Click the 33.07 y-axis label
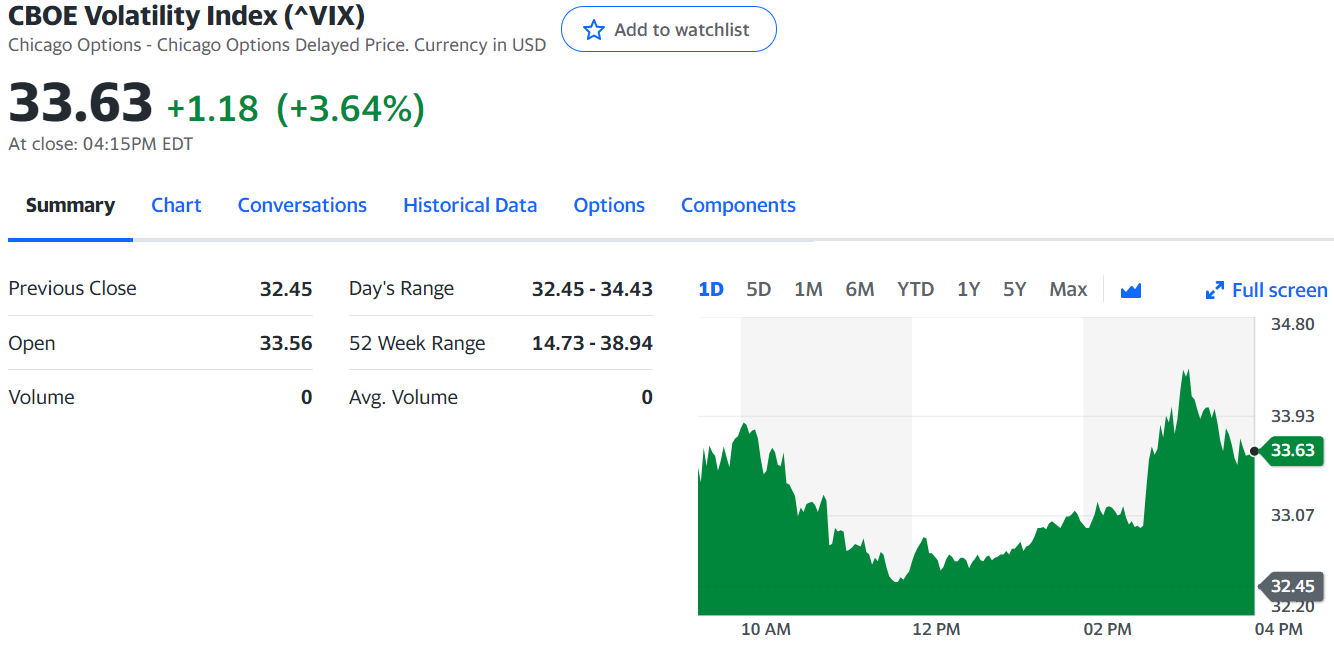The height and width of the screenshot is (647, 1334). (x=1293, y=515)
